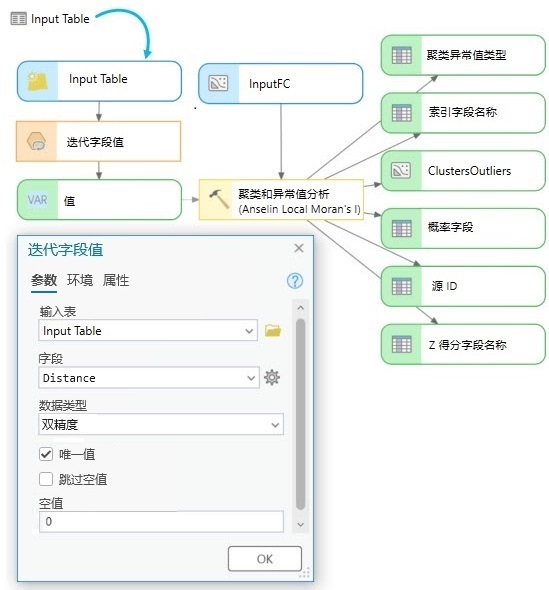Screen dimensions: 549x590
Task: Select the 源 ID node label
Action: coord(444,286)
